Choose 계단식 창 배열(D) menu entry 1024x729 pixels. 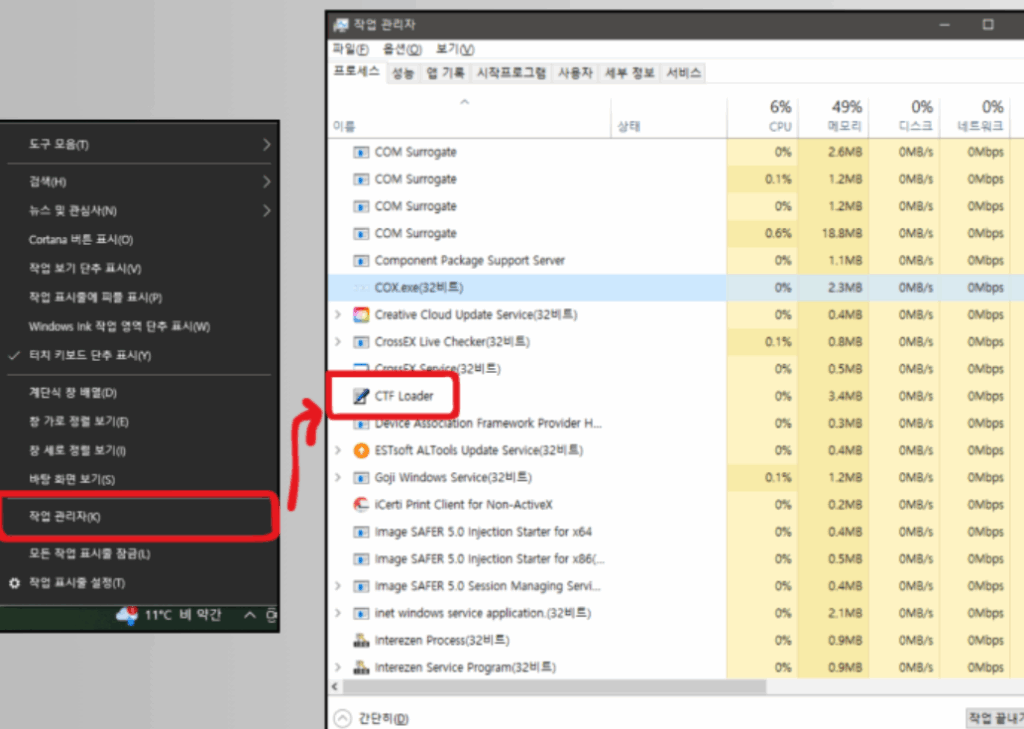pos(138,393)
